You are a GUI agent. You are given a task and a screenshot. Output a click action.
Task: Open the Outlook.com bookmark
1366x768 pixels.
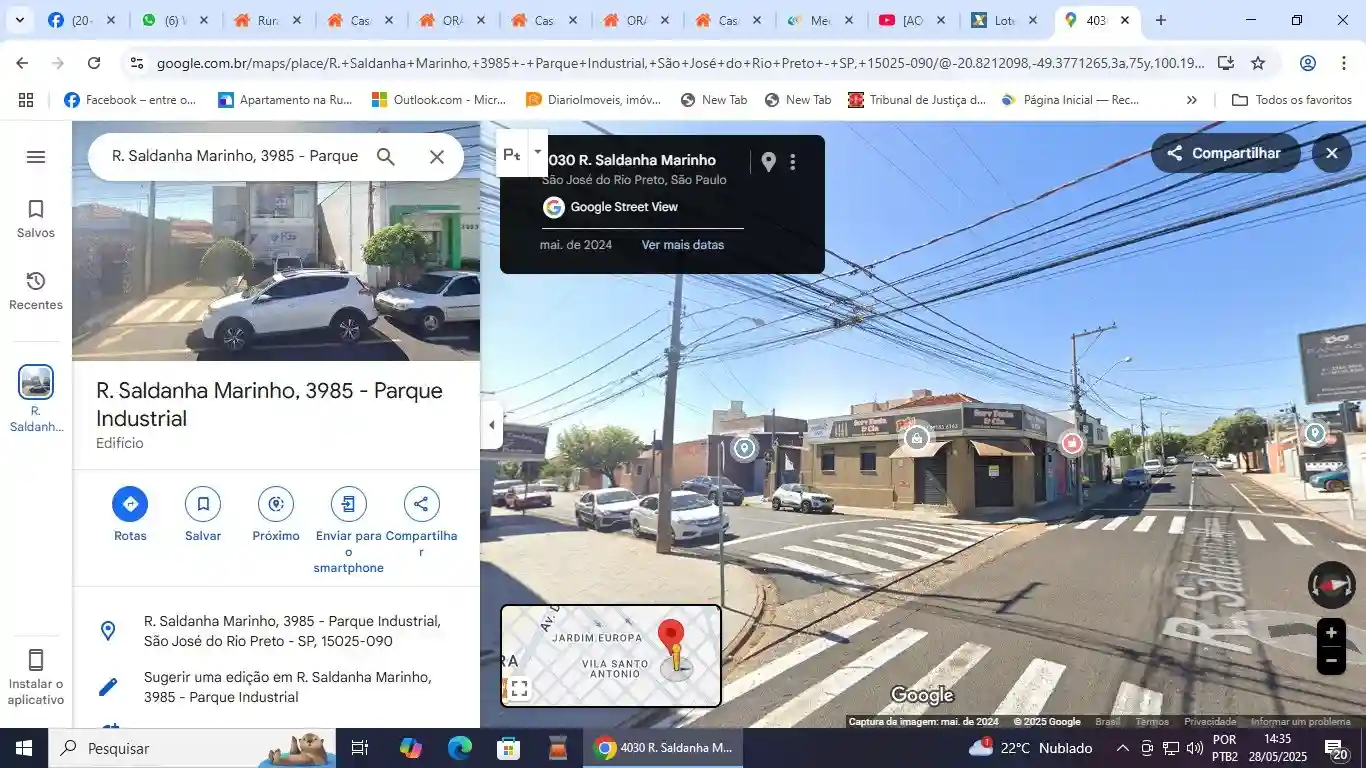pyautogui.click(x=439, y=100)
